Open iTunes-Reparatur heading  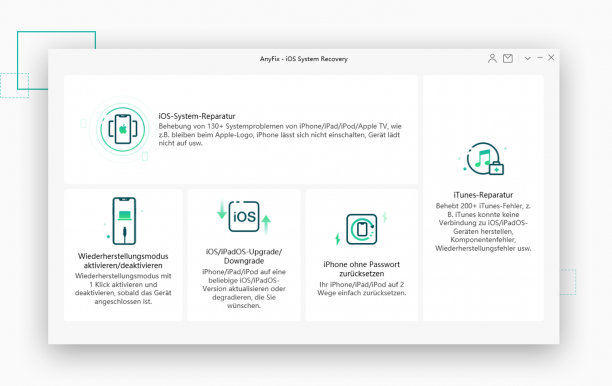[x=483, y=195]
